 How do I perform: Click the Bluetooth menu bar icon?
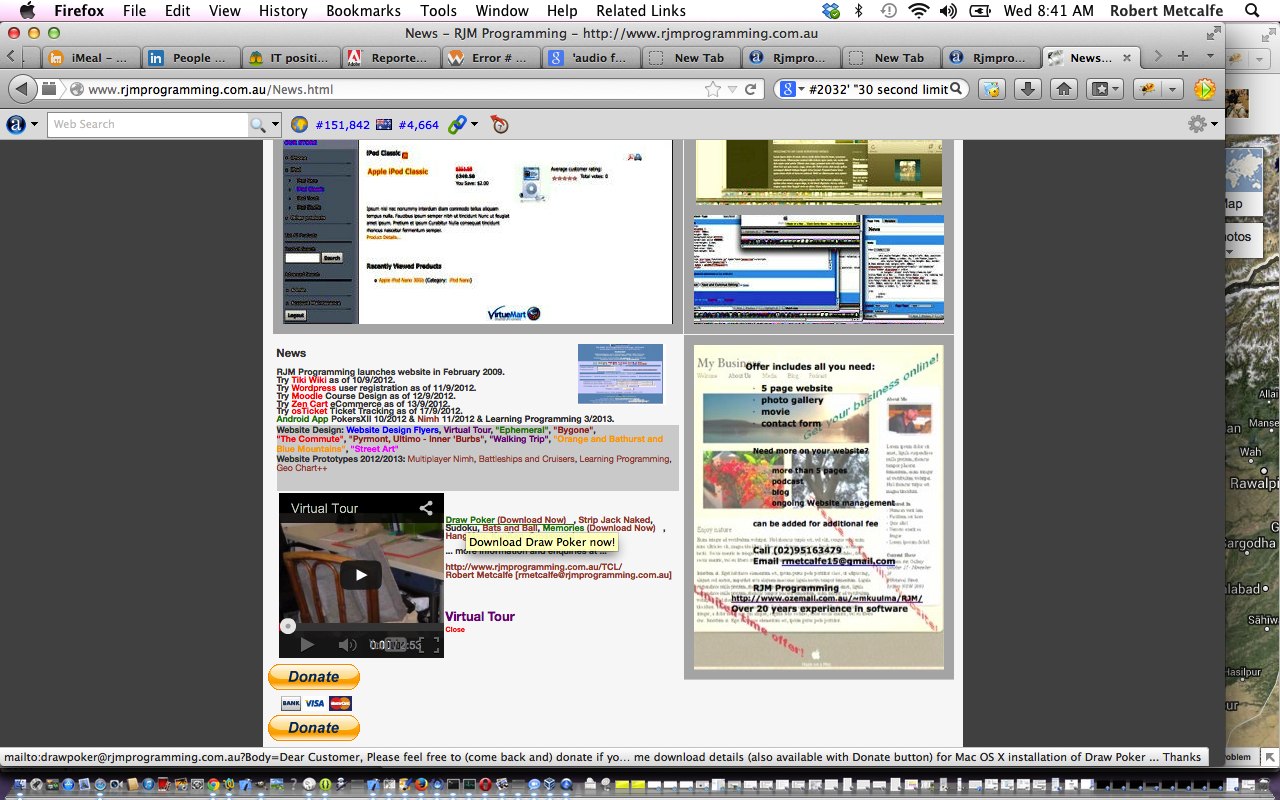(x=859, y=11)
